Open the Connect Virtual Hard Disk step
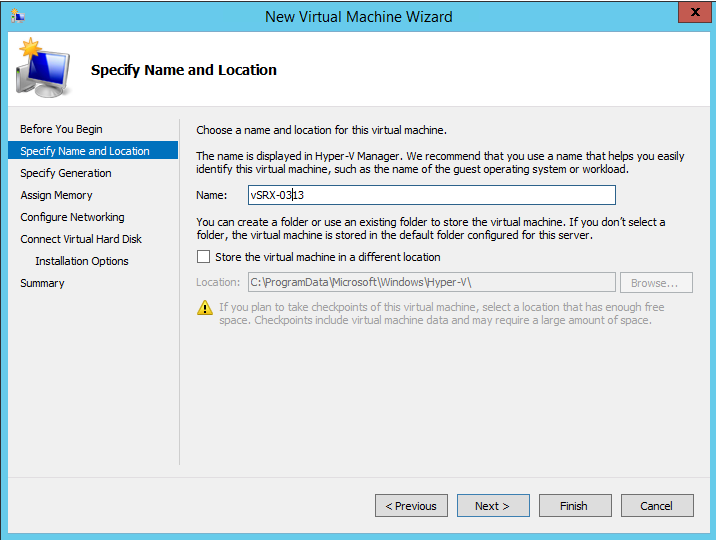This screenshot has height=540, width=716. [81, 239]
